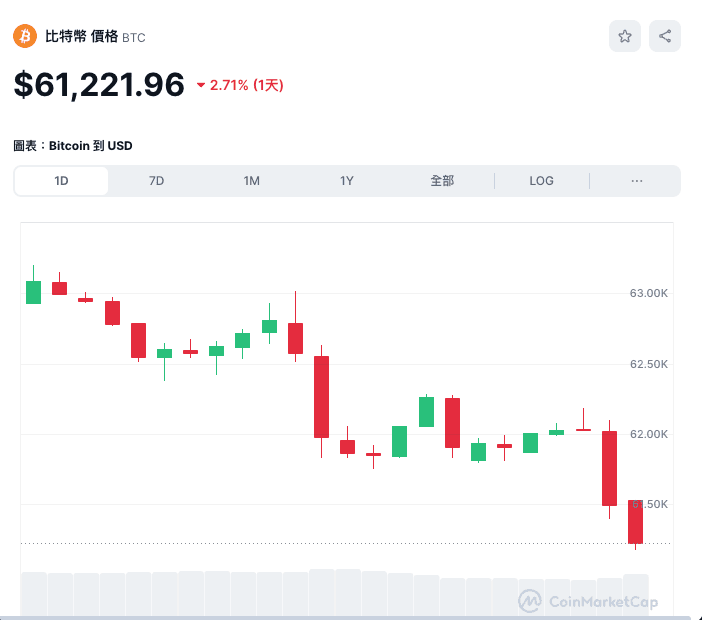702x620 pixels.
Task: Toggle the LOG scale option
Action: point(541,181)
